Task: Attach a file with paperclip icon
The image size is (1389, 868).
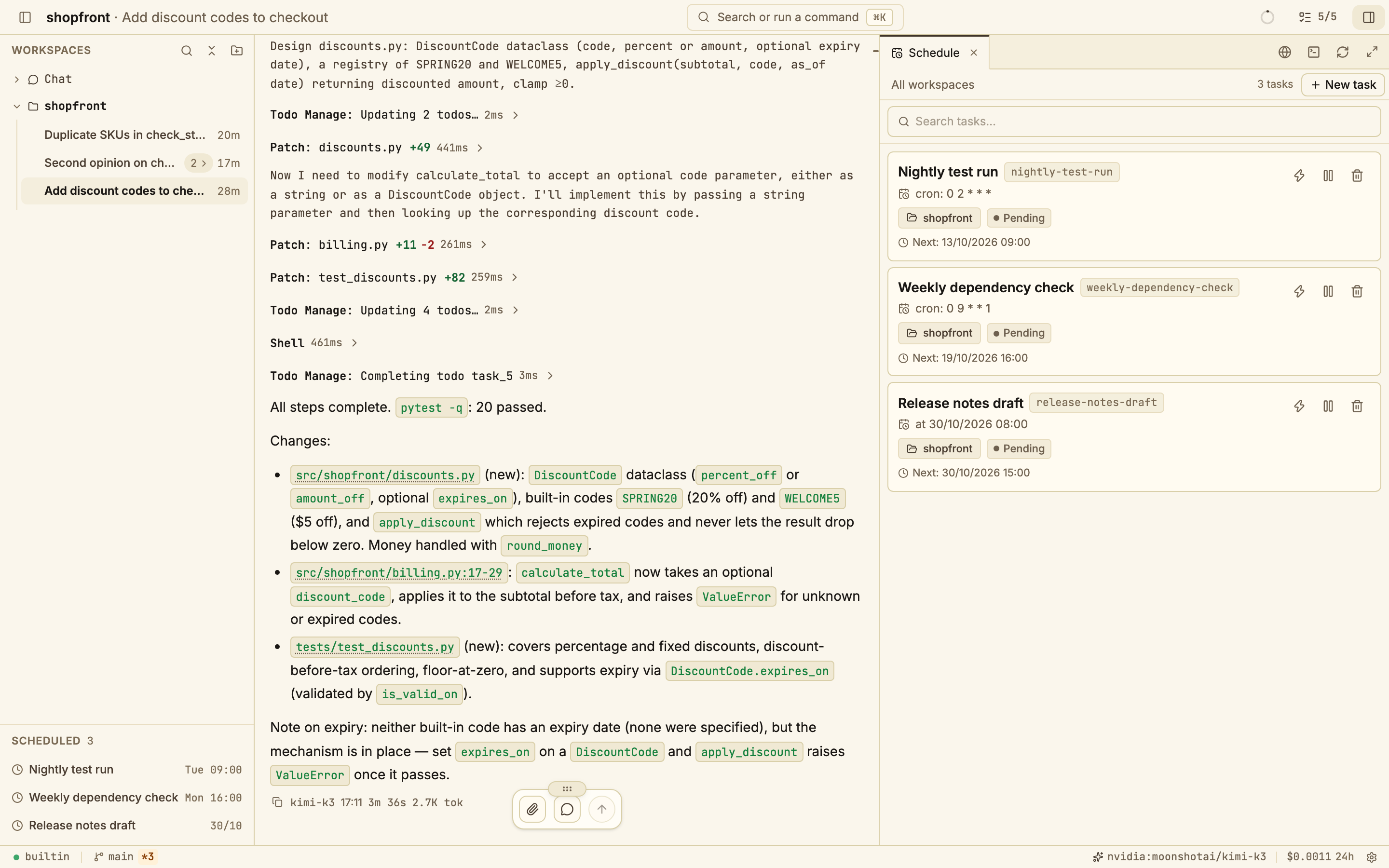Action: point(532,810)
